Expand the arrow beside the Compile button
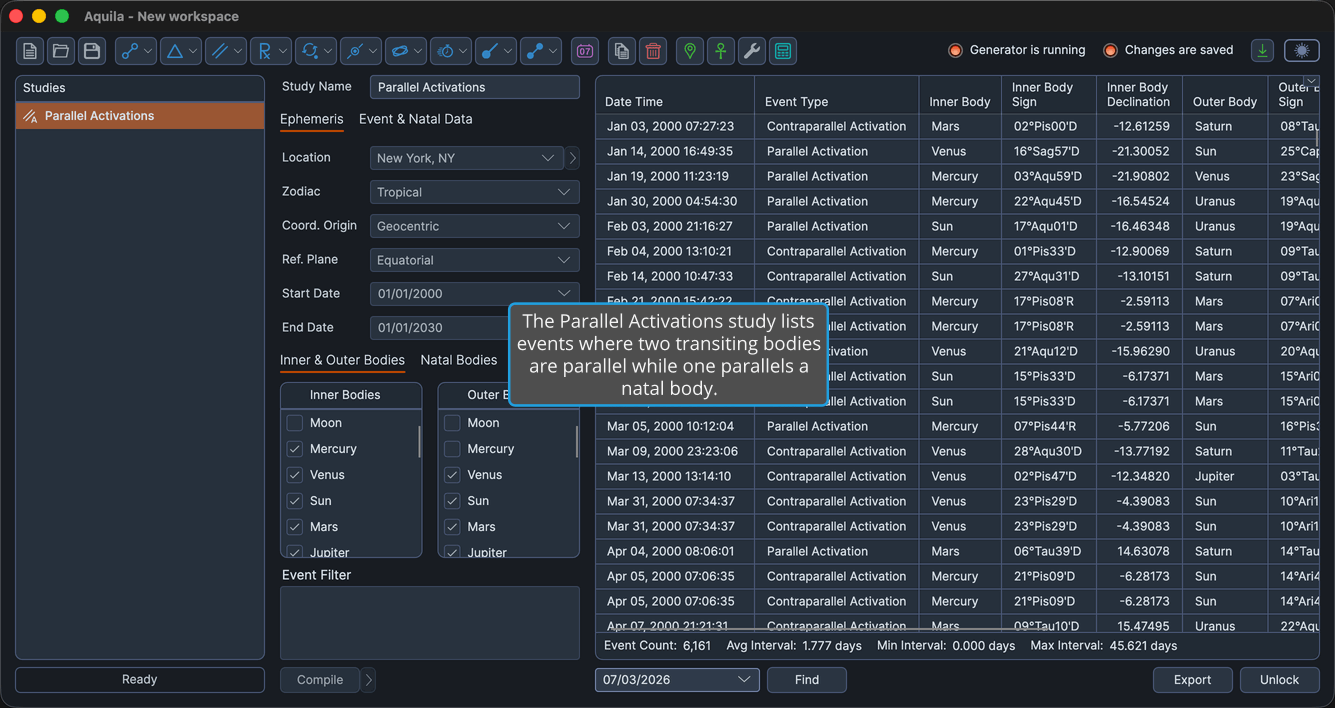This screenshot has width=1335, height=708. pyautogui.click(x=369, y=680)
